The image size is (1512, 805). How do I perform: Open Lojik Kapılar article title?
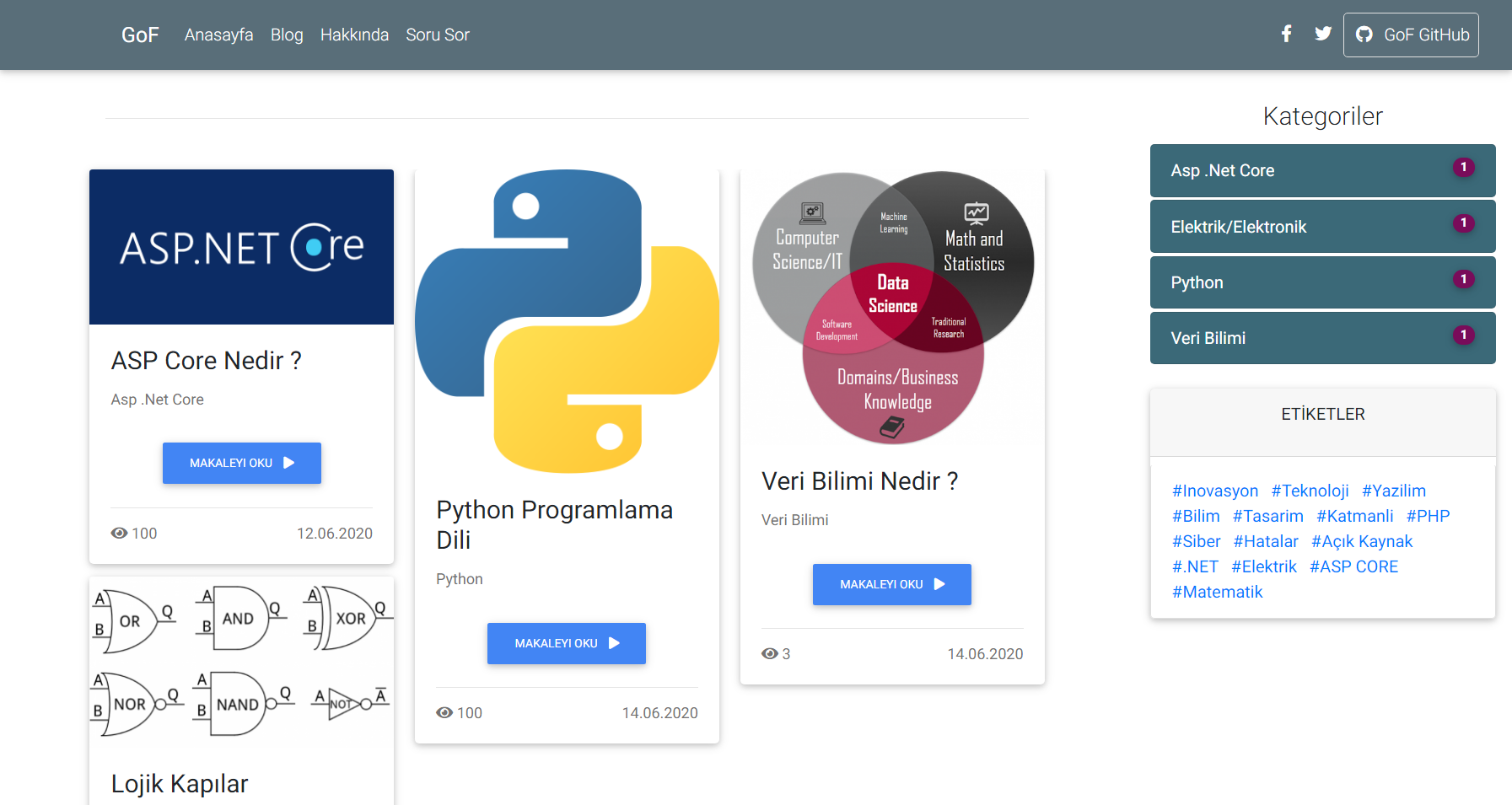(x=180, y=784)
